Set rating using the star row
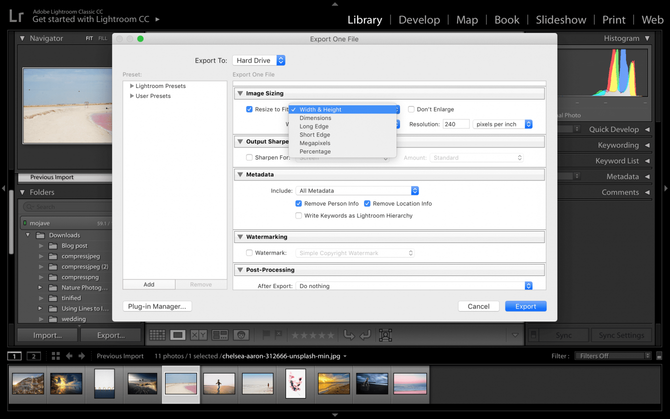The height and width of the screenshot is (419, 670). tap(313, 335)
